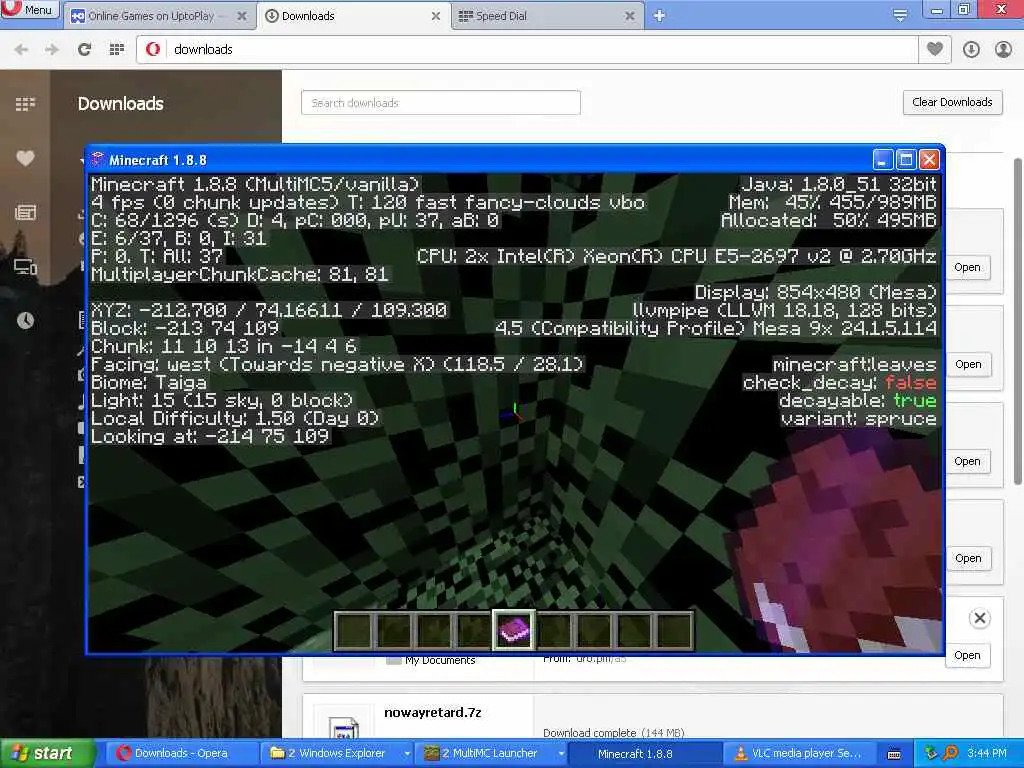The height and width of the screenshot is (768, 1024).
Task: Click the first Open button in downloads list
Action: pos(967,267)
